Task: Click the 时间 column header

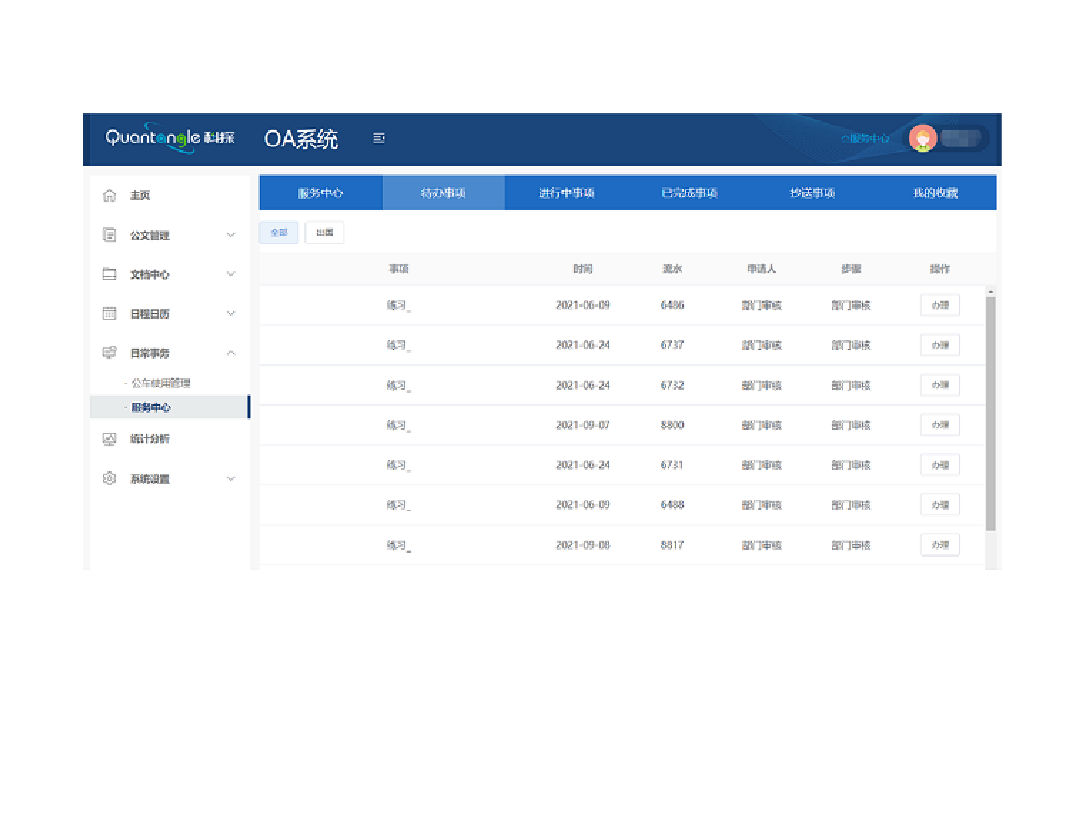Action: point(583,269)
